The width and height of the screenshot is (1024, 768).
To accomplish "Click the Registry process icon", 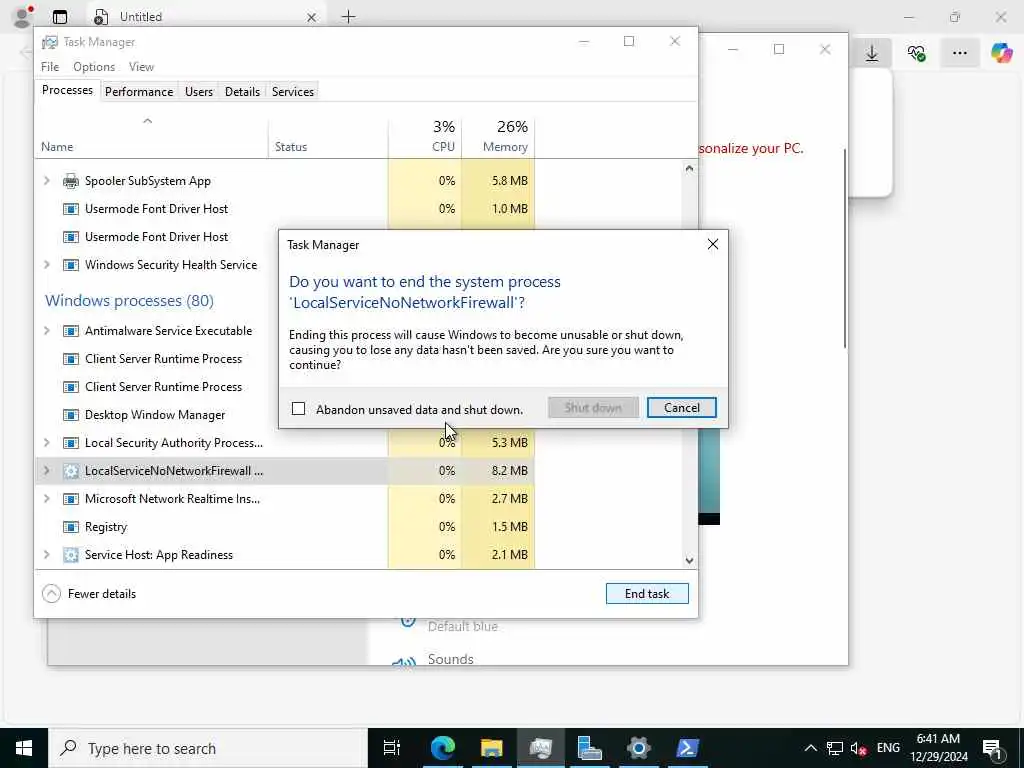I will point(71,527).
